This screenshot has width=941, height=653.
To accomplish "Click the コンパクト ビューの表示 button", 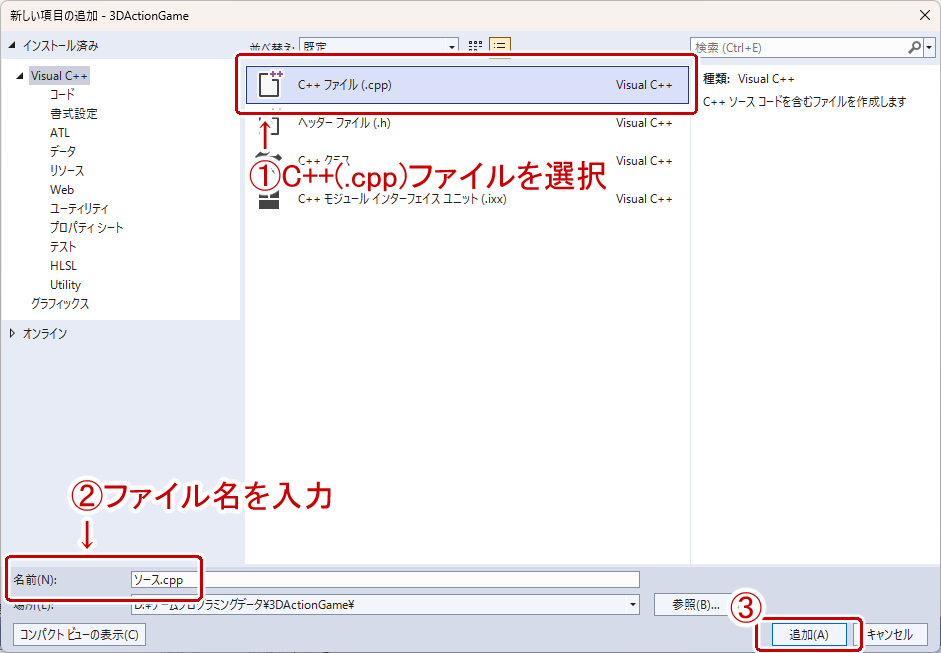I will (78, 633).
